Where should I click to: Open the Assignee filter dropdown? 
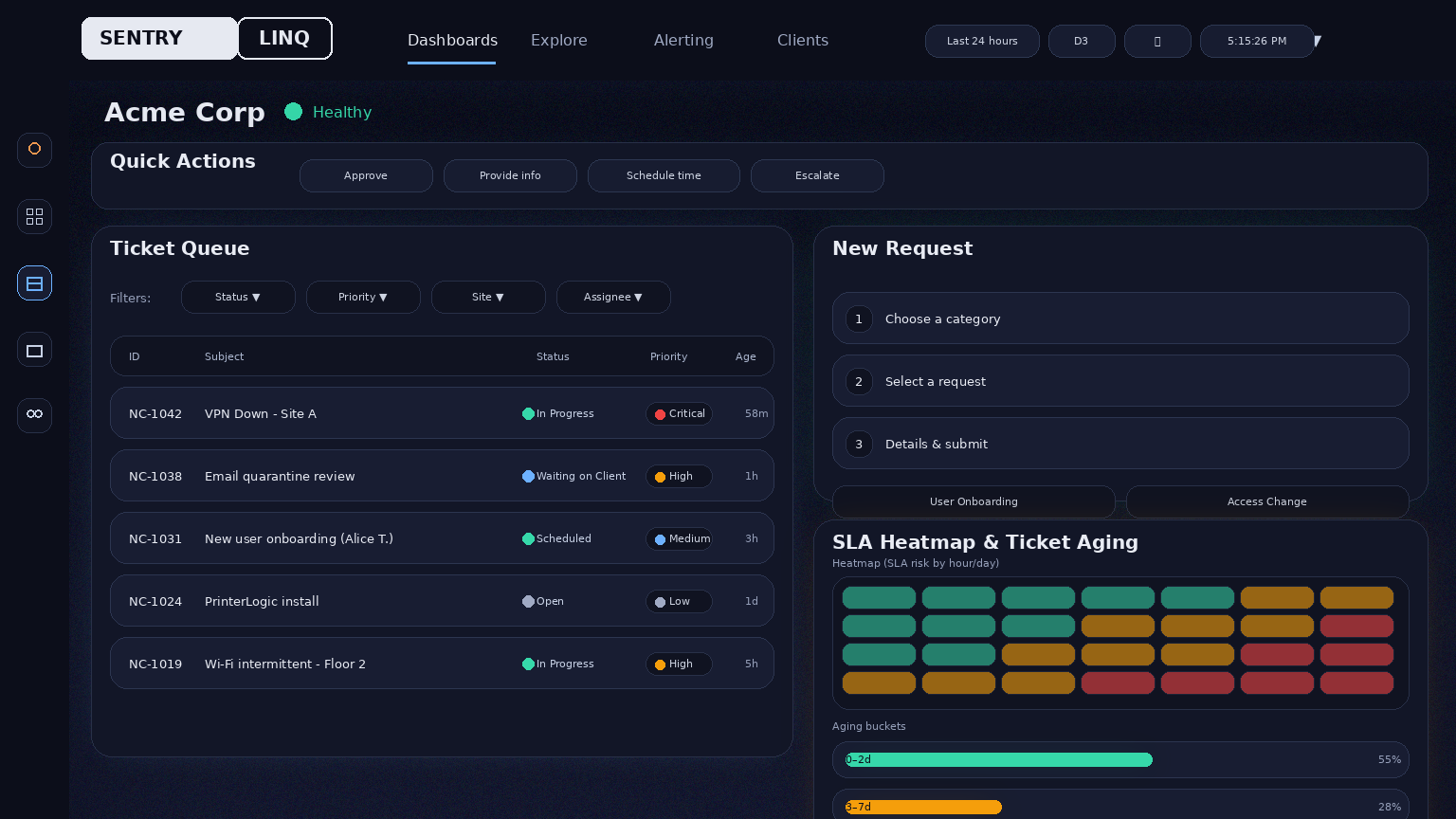click(x=613, y=297)
